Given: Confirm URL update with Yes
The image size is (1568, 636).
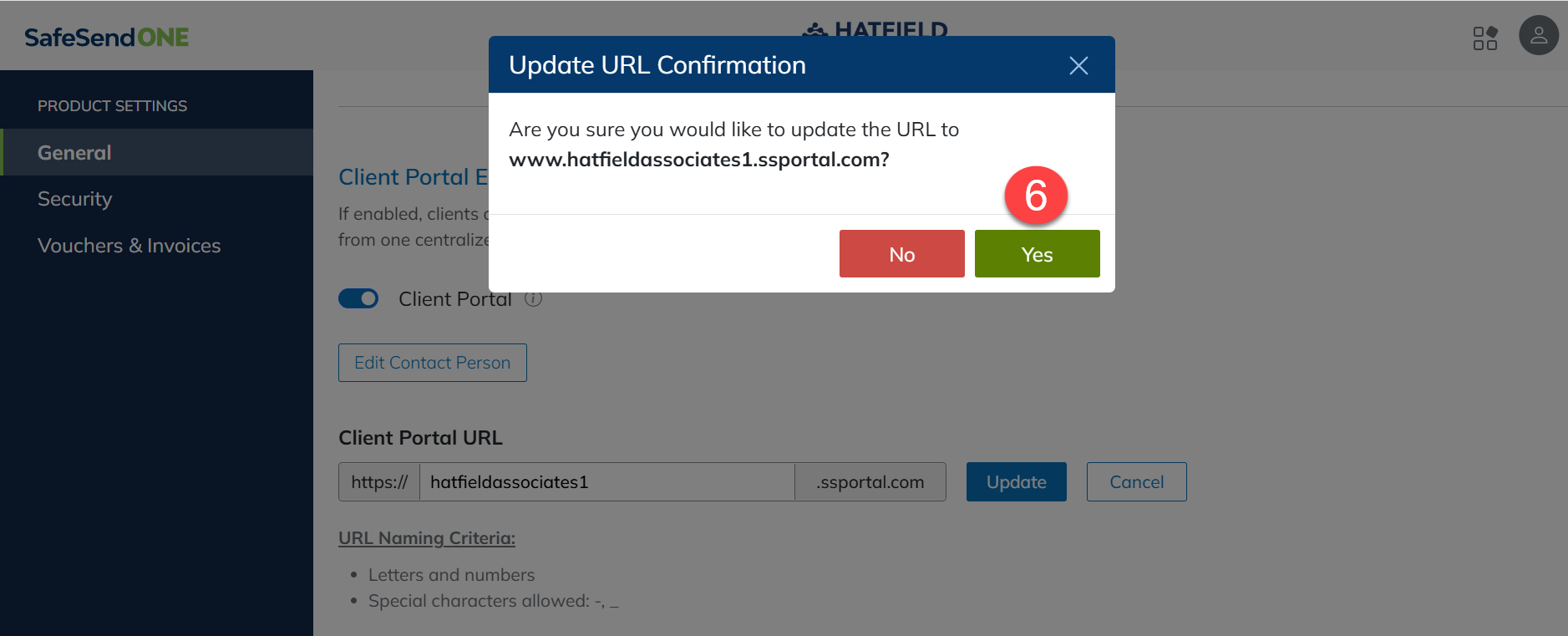Looking at the screenshot, I should click(1038, 254).
